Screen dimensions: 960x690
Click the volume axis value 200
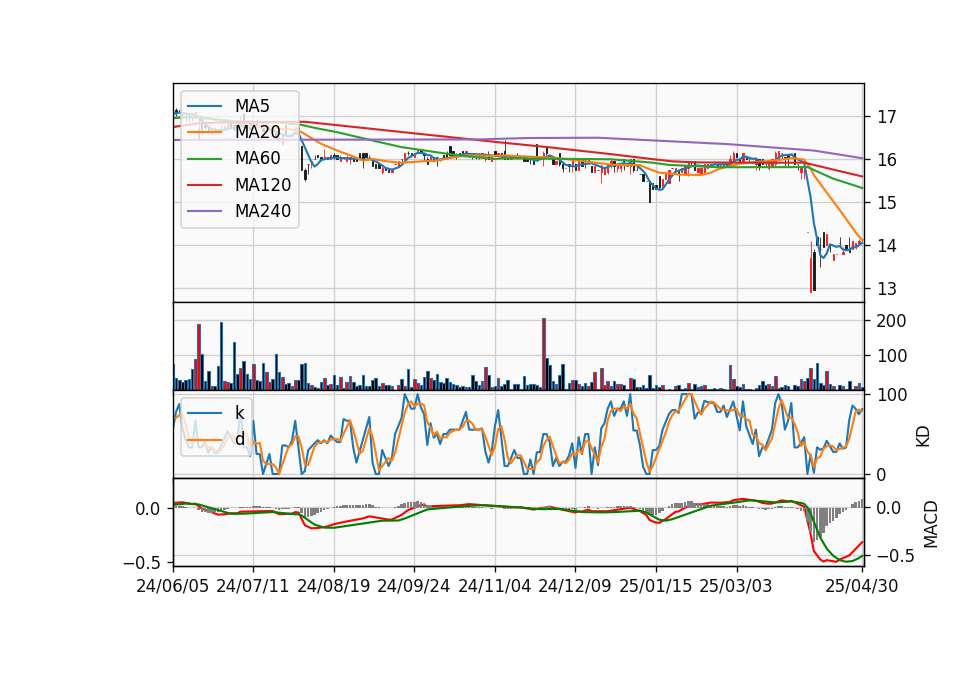(x=891, y=321)
